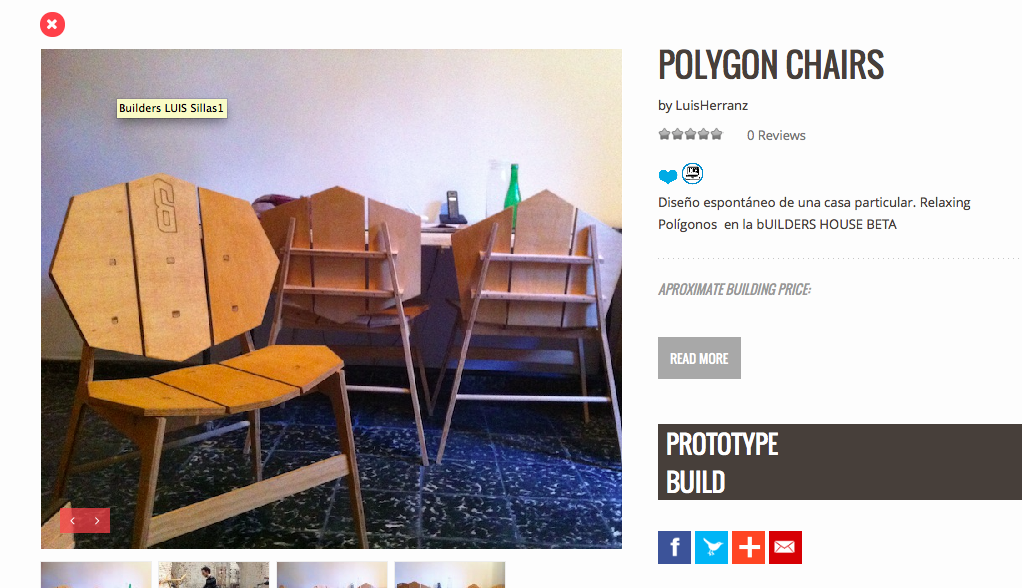Viewport: 1022px width, 588px height.
Task: Show the previous photo in the gallery
Action: coord(72,521)
